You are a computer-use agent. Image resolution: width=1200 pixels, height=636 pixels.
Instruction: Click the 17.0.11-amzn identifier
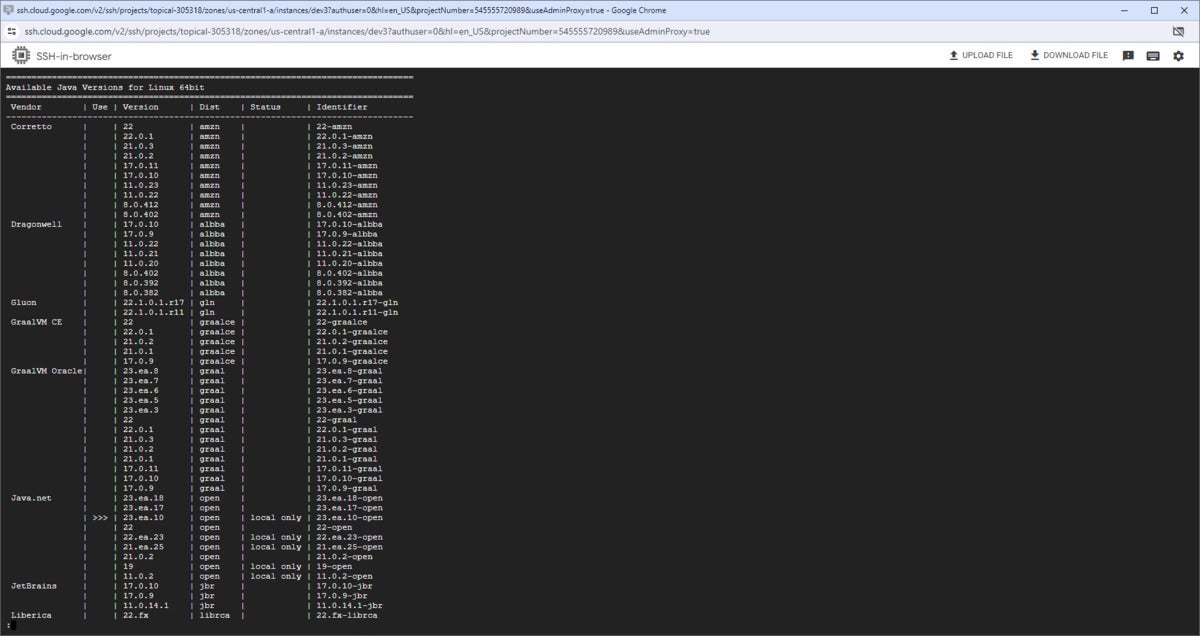(x=347, y=166)
